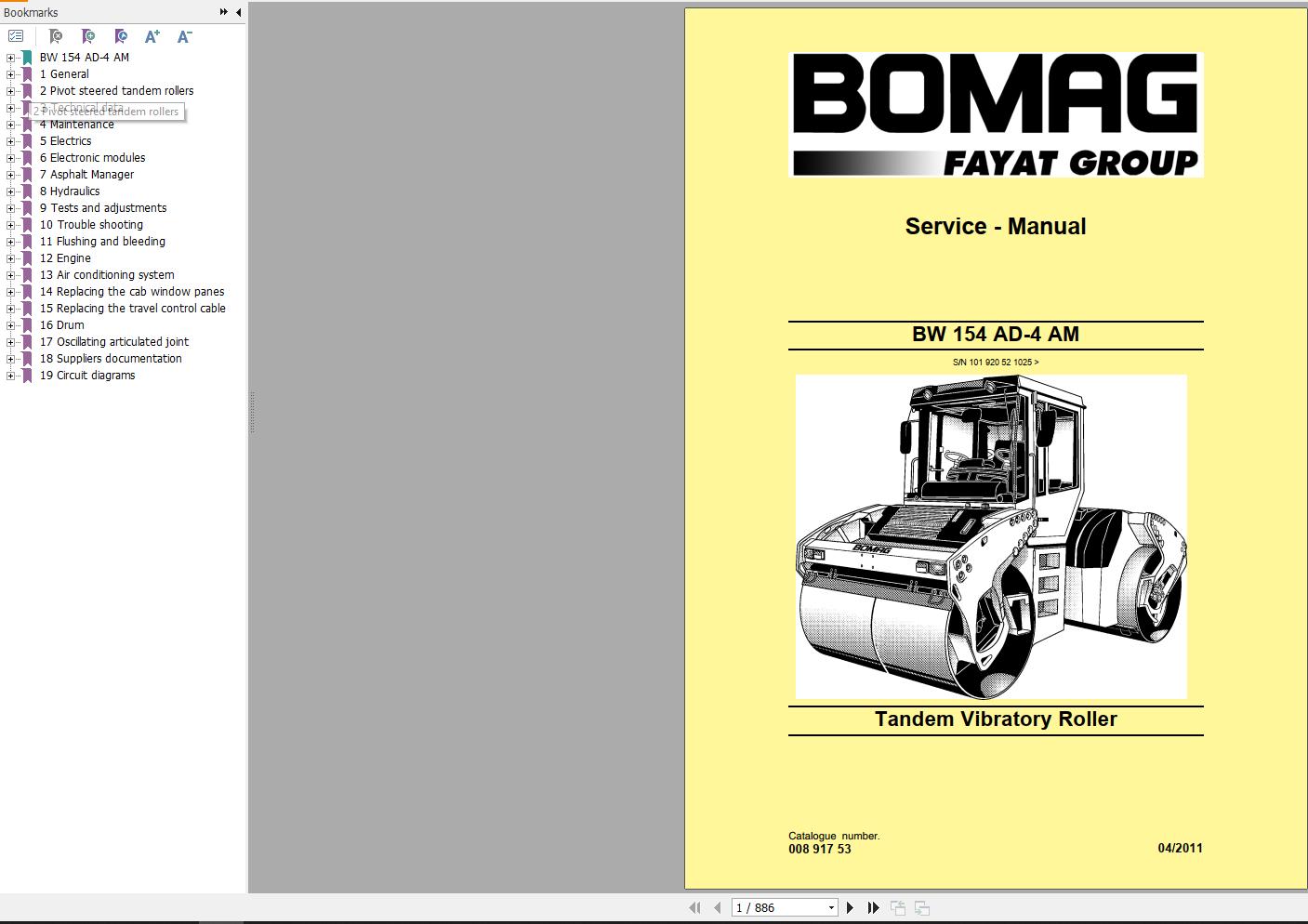Open the page number dropdown arrow

click(831, 908)
